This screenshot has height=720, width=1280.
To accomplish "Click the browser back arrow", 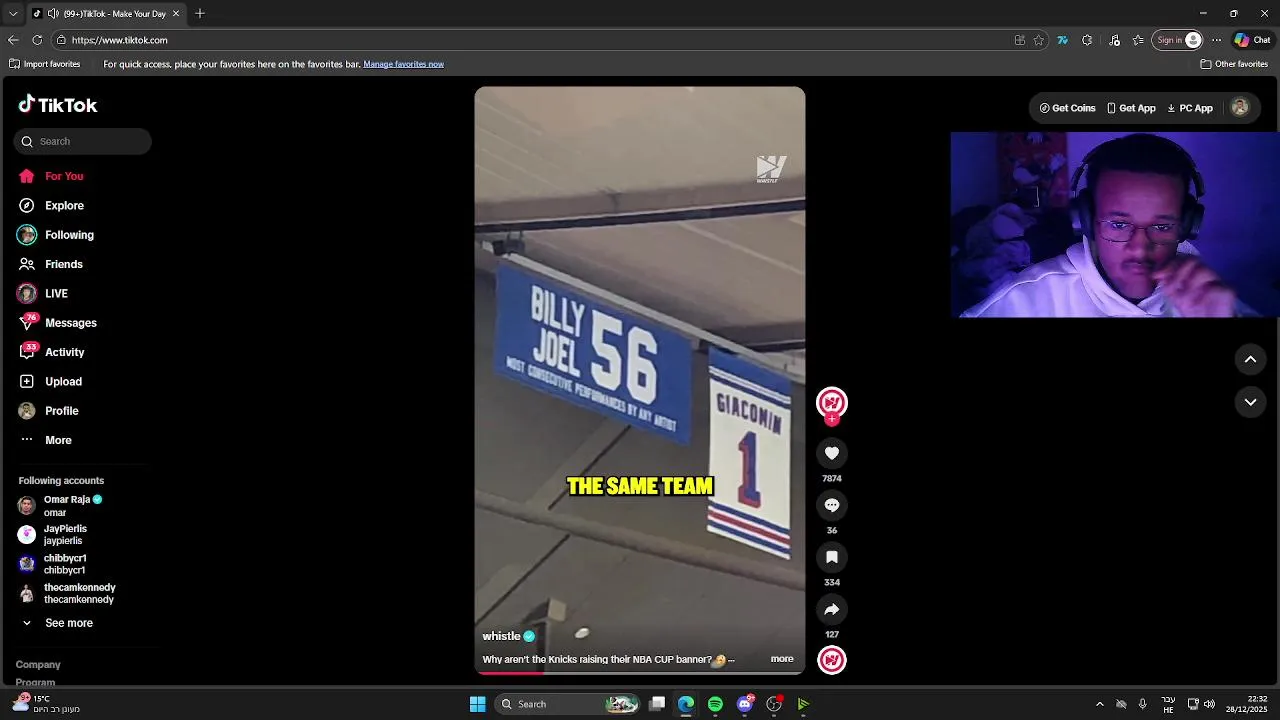I will [13, 40].
